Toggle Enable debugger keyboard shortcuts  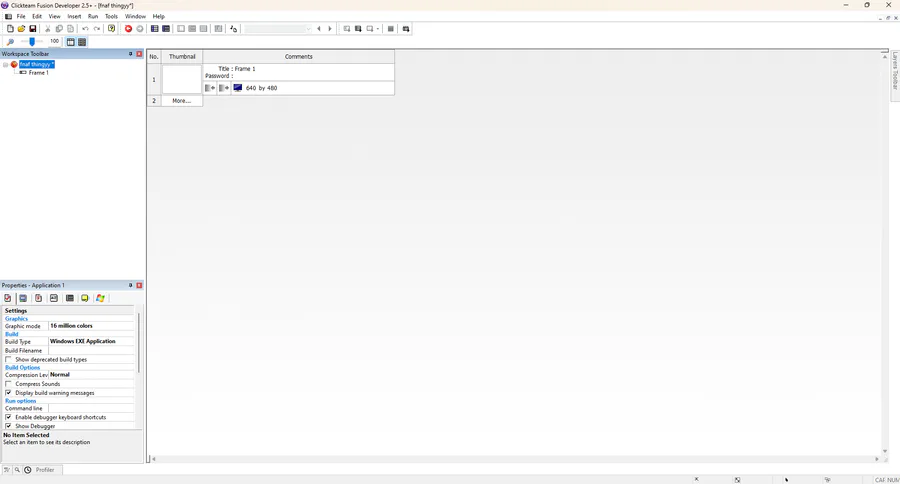click(8, 417)
